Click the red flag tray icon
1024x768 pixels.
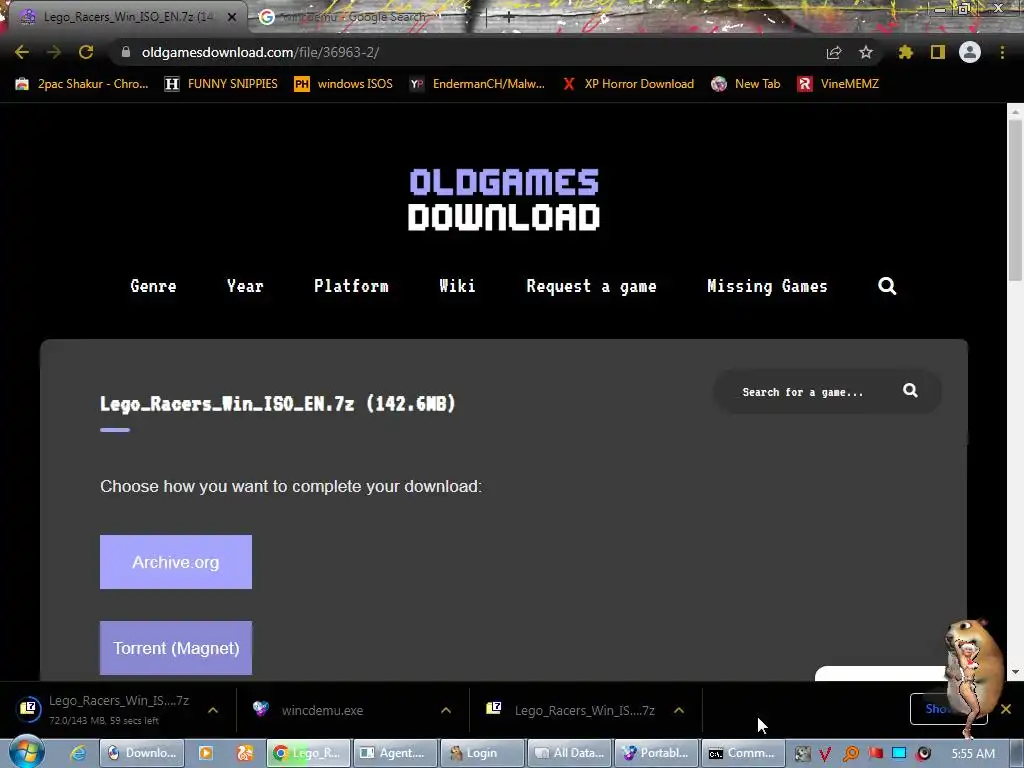[875, 753]
